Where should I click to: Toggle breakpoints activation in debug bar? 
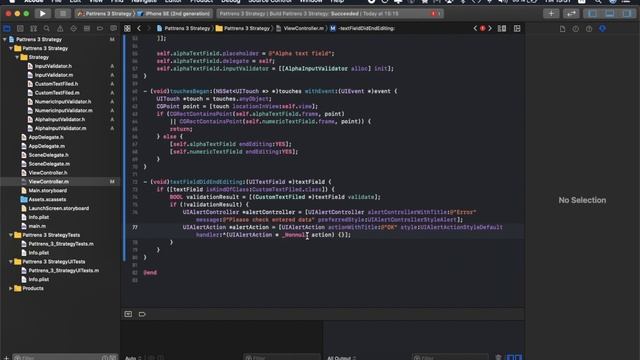pyautogui.click(x=142, y=314)
